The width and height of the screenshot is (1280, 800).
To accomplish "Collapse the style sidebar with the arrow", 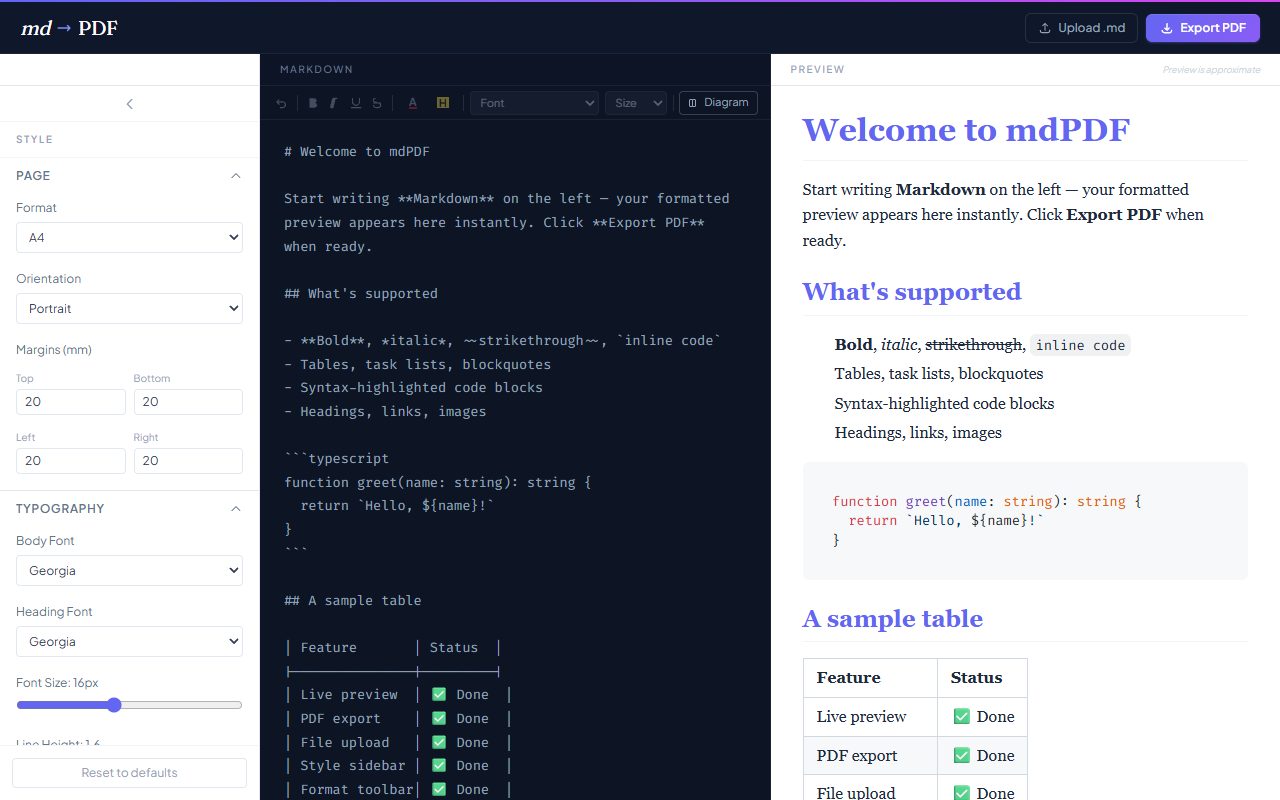I will tap(129, 104).
